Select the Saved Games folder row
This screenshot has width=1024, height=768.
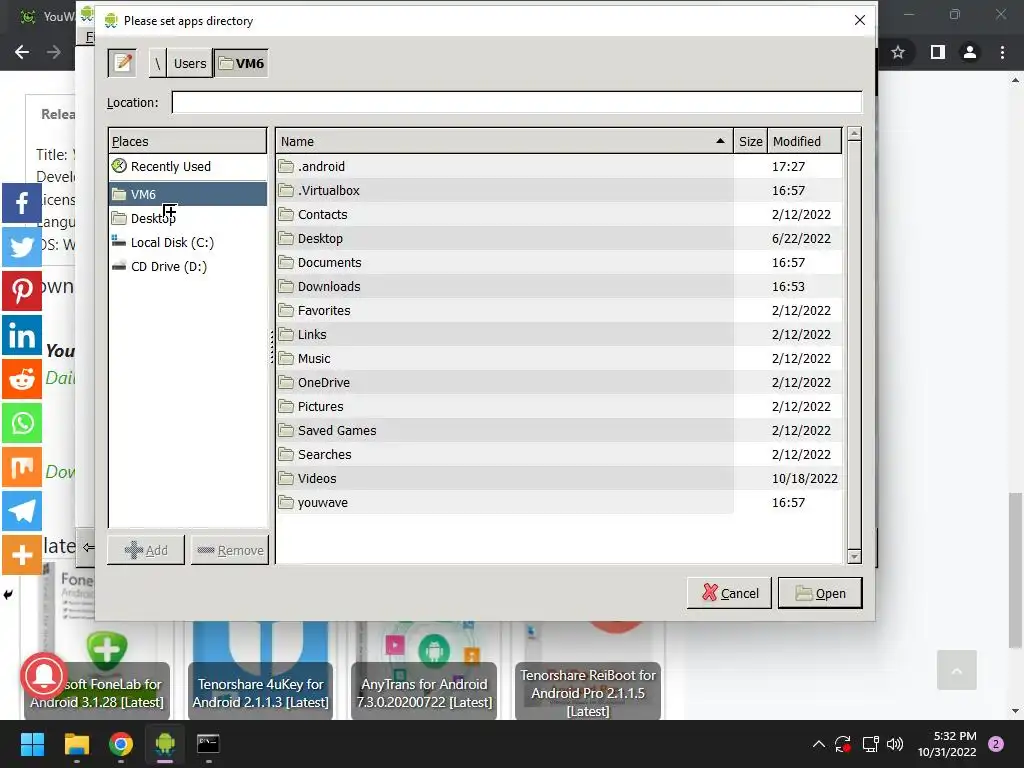coord(559,430)
